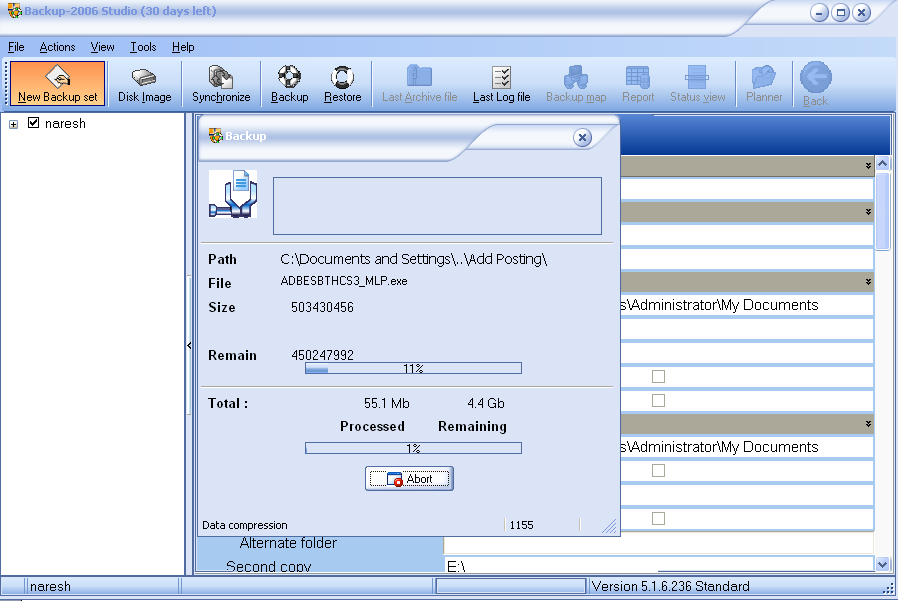Launch the Synchronize tool

click(x=221, y=84)
